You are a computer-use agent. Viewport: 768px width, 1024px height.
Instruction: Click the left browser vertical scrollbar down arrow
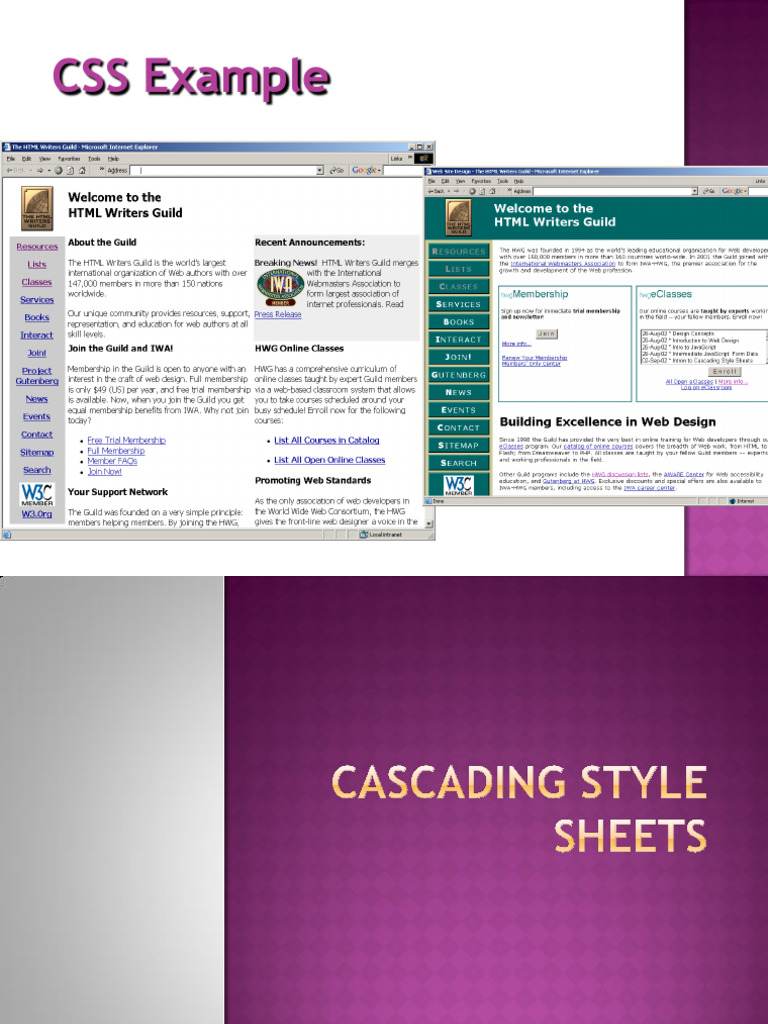(x=430, y=522)
